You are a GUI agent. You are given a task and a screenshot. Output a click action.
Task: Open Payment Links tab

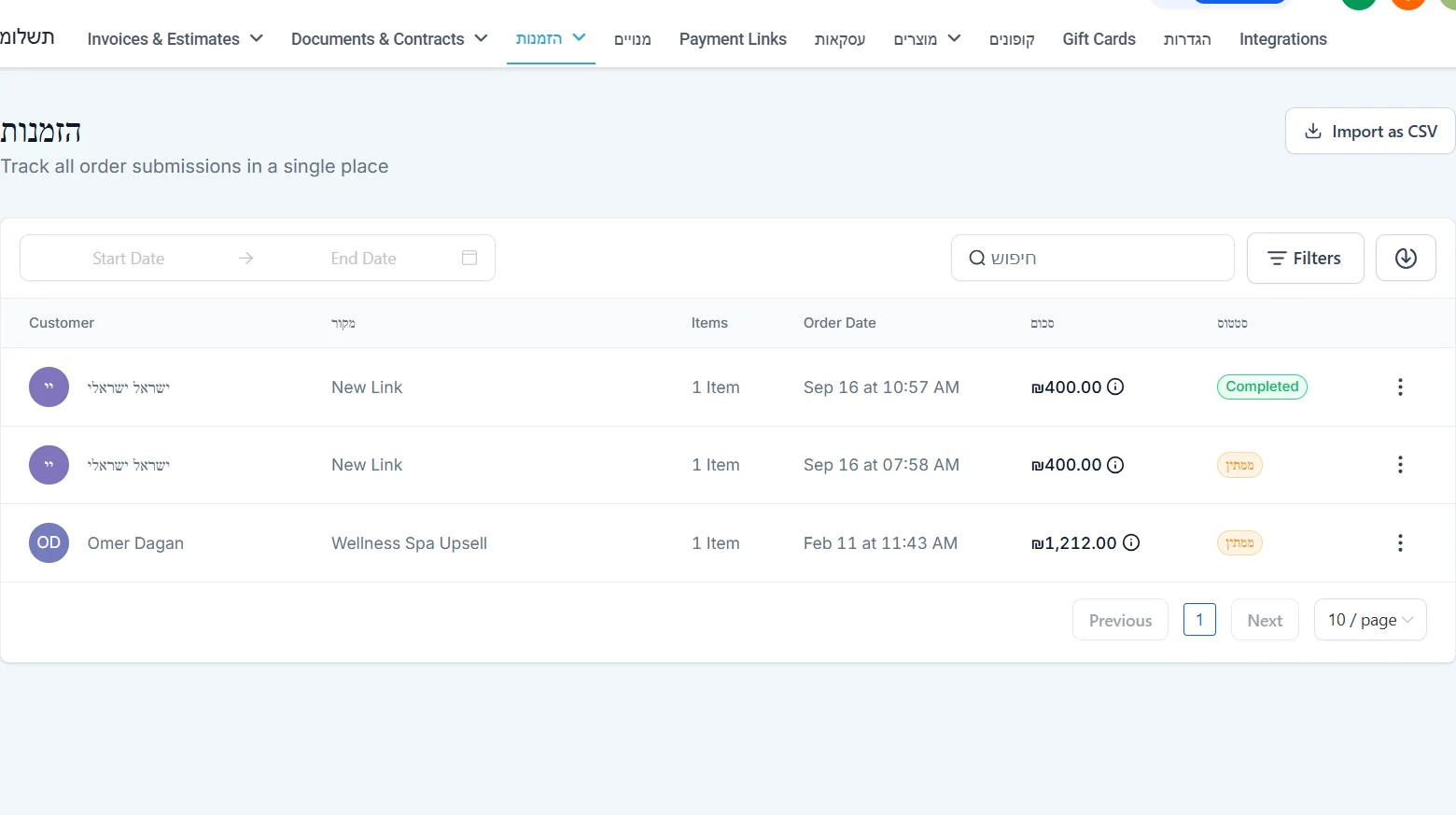point(733,38)
